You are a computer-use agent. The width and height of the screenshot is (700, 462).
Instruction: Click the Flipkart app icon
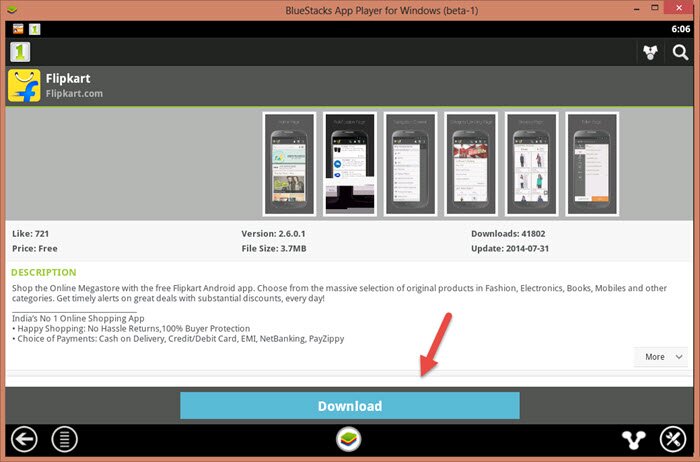click(x=24, y=86)
